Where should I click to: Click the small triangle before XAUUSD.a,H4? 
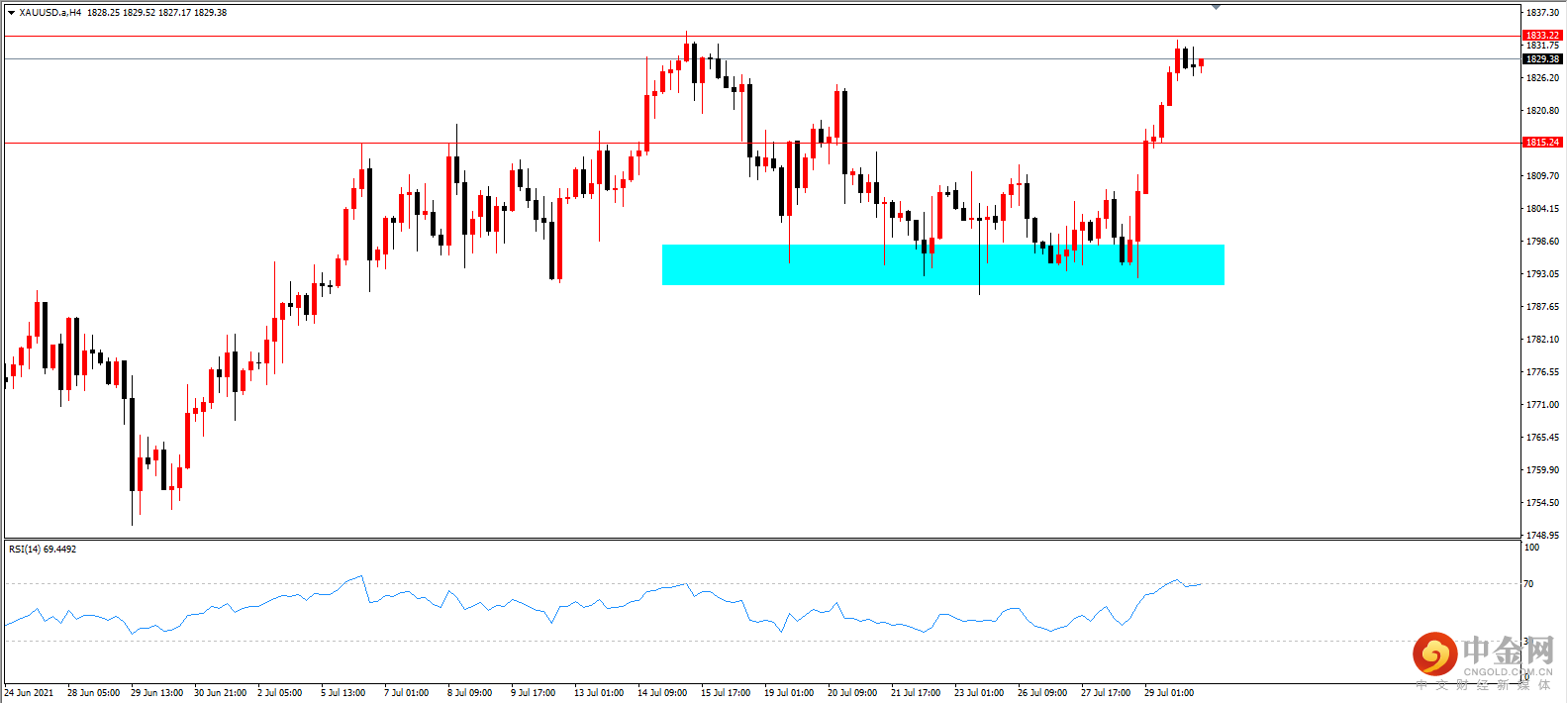pos(11,13)
